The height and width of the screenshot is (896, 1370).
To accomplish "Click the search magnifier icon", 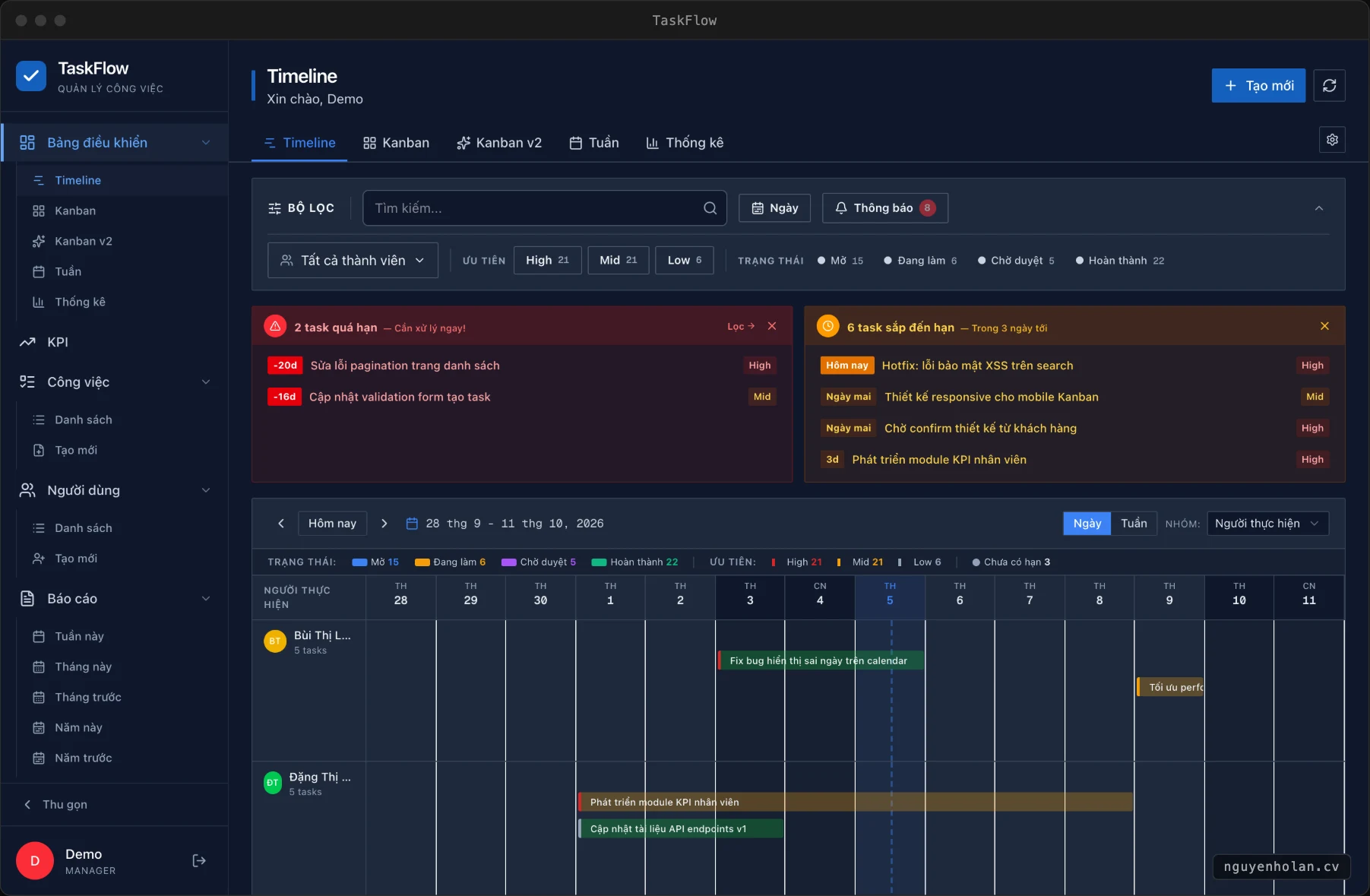I will (710, 208).
